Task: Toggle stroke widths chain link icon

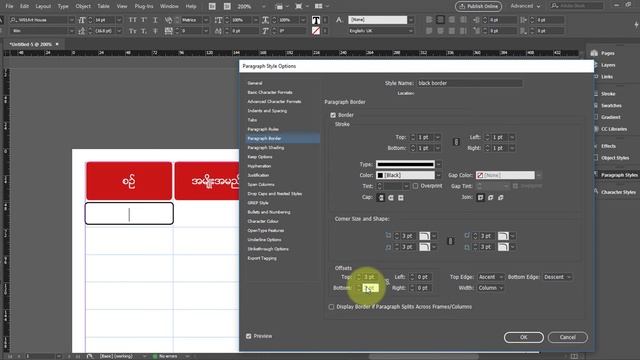Action: 456,142
